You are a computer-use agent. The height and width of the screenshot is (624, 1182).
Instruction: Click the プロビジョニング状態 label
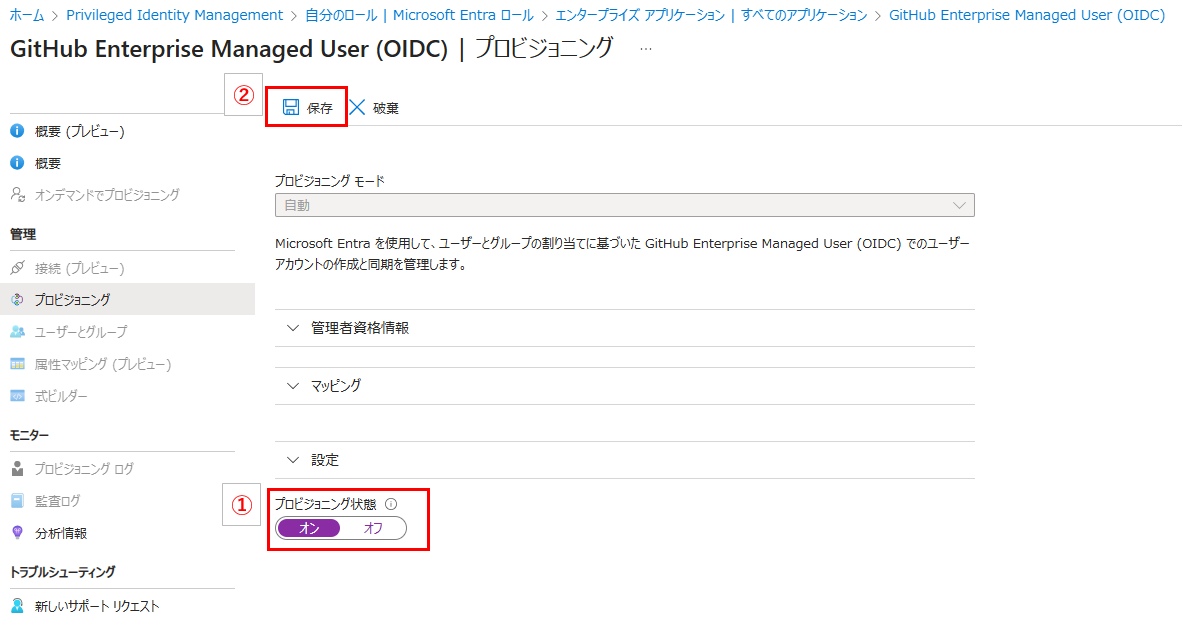[326, 504]
